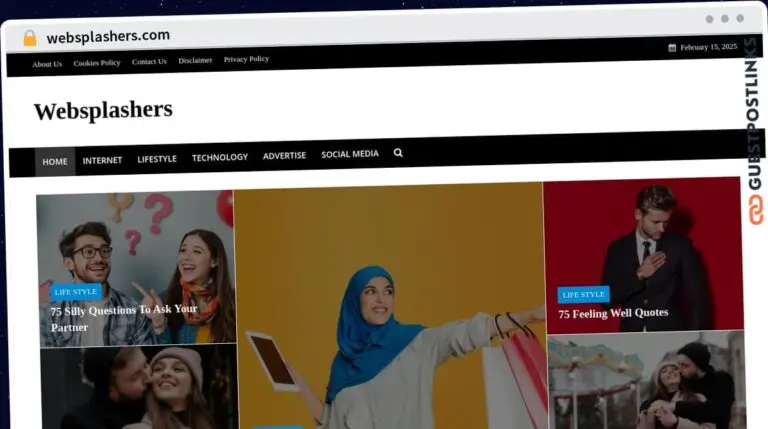View the Cookies Policy page
Screen dimensions: 768x429
click(97, 63)
